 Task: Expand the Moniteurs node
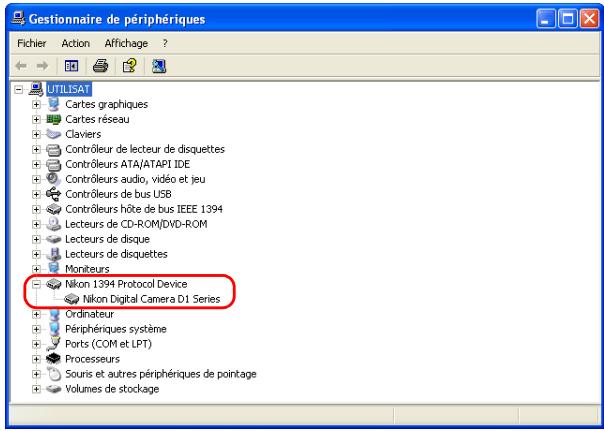click(36, 269)
